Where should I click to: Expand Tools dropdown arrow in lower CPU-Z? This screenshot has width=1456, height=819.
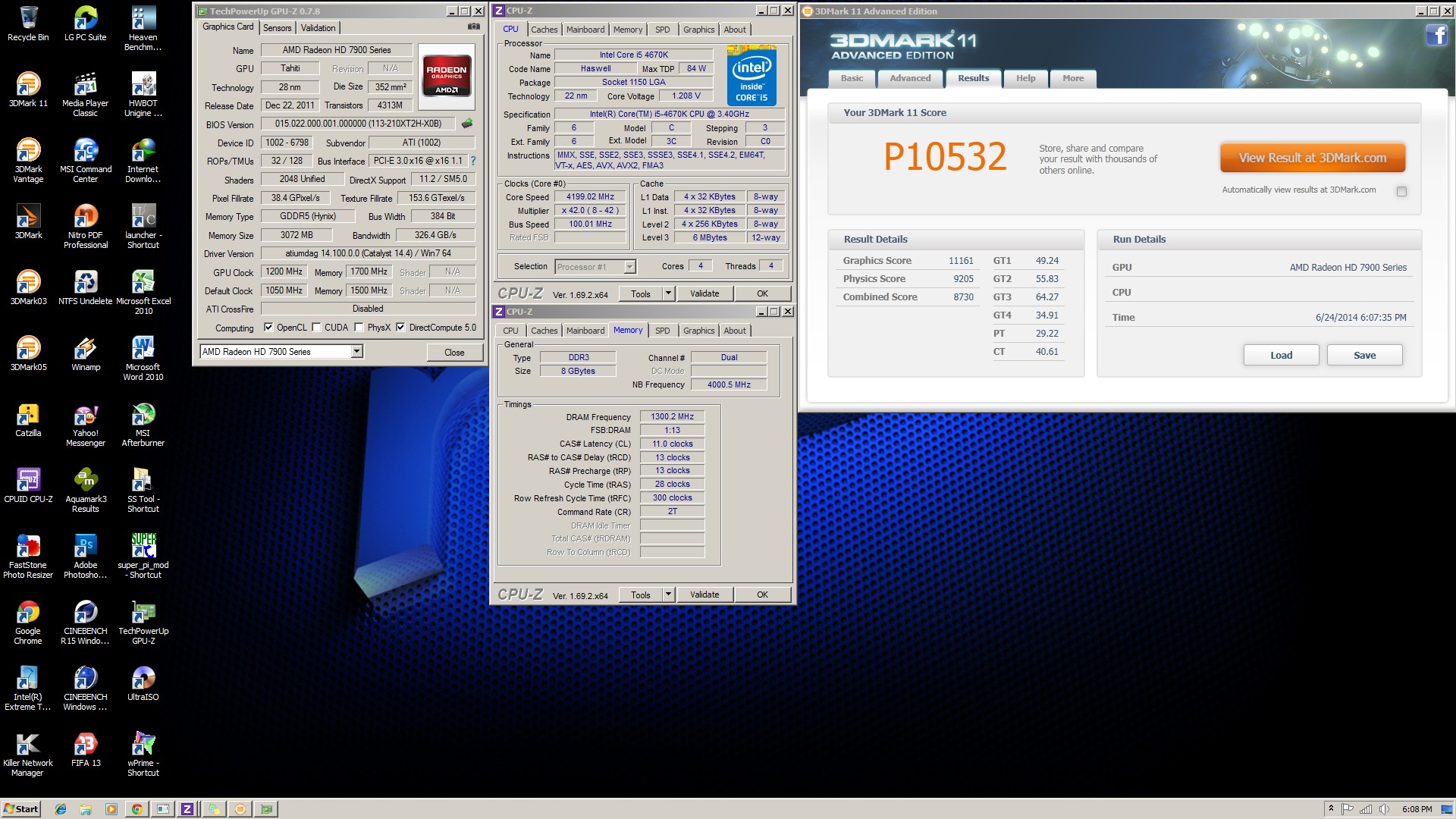pyautogui.click(x=668, y=595)
